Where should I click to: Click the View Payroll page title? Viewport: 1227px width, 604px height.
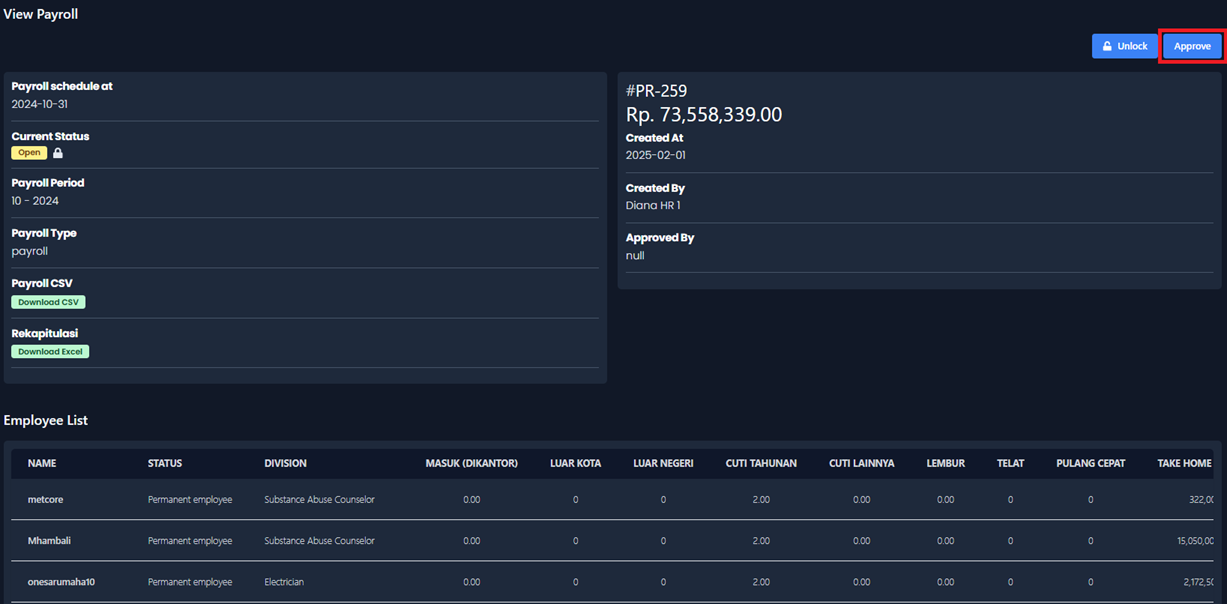(41, 15)
